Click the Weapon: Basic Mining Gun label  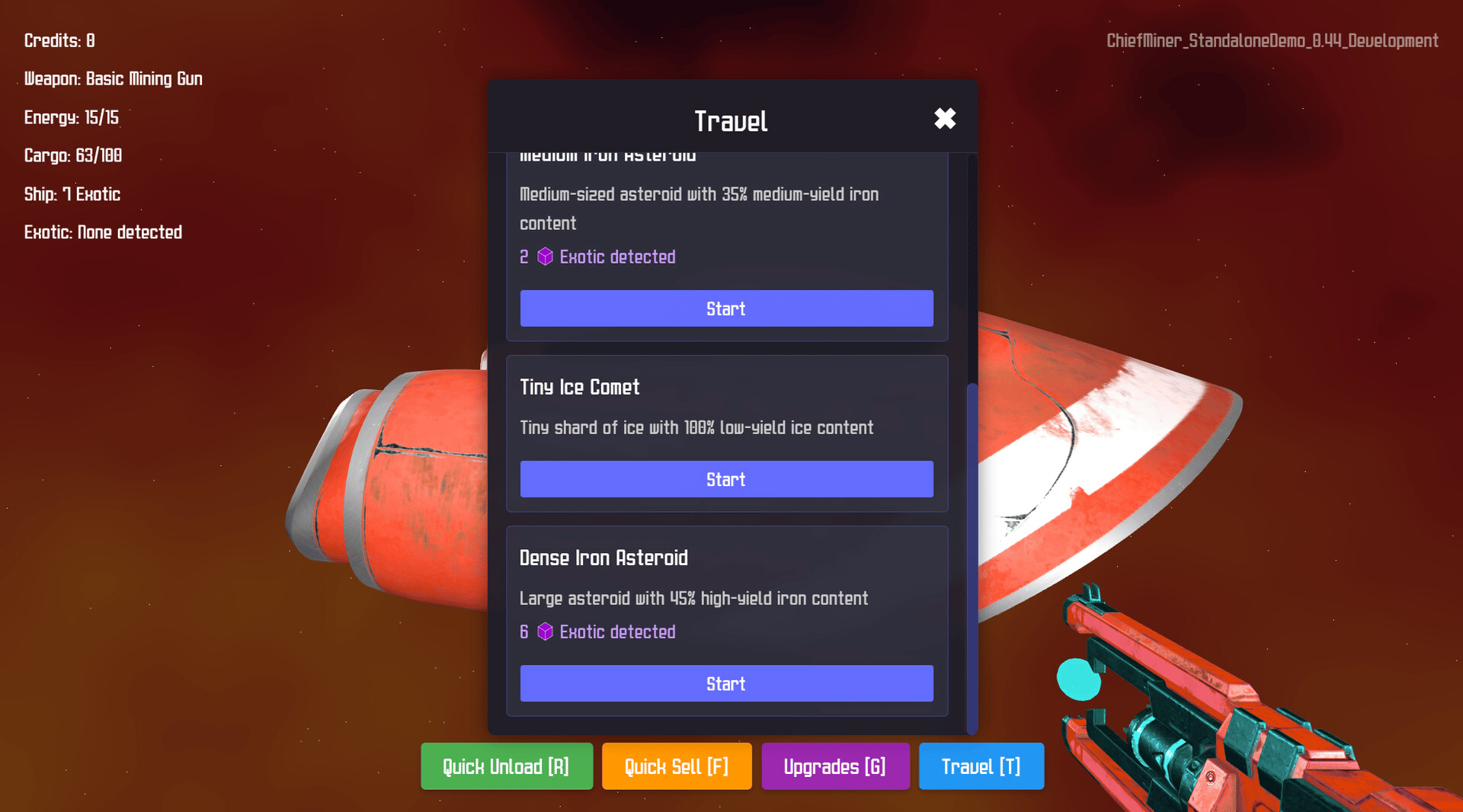[x=114, y=78]
